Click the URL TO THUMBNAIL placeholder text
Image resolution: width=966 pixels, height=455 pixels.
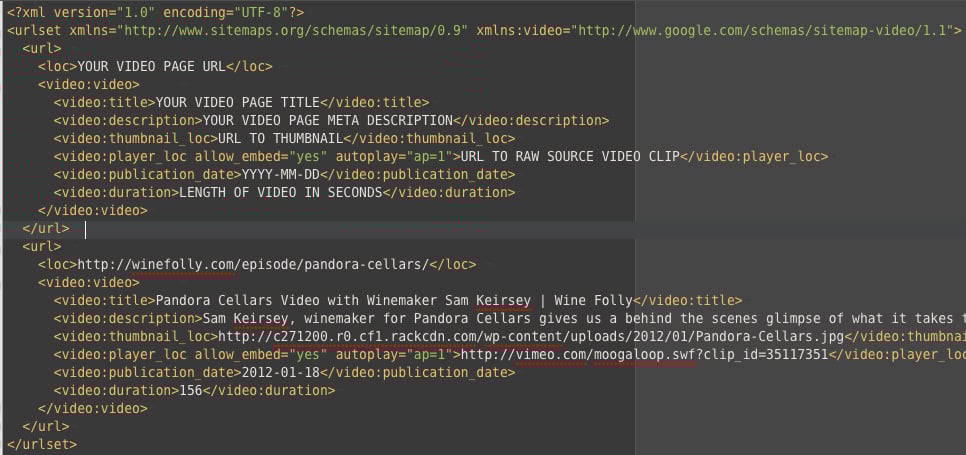click(x=281, y=138)
